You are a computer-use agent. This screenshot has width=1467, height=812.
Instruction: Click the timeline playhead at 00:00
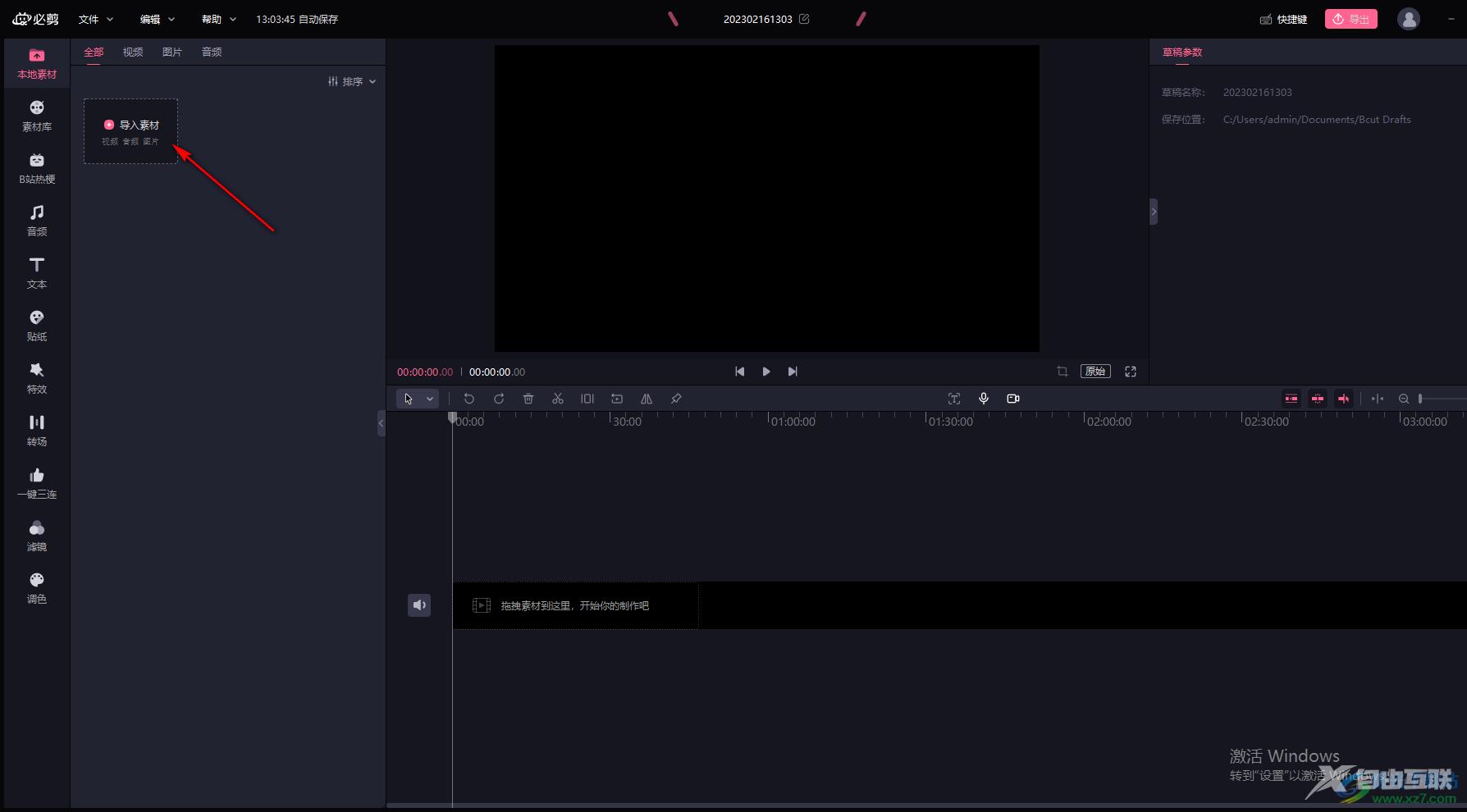[452, 417]
